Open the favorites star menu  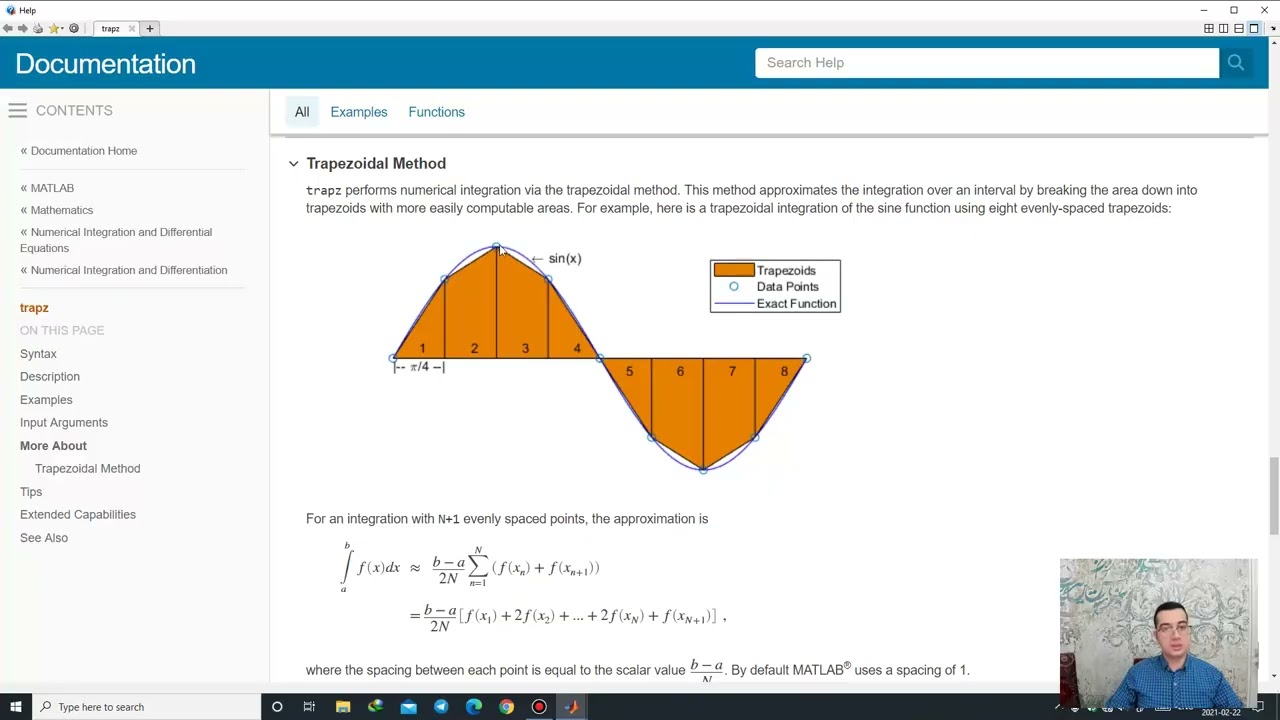[x=56, y=29]
